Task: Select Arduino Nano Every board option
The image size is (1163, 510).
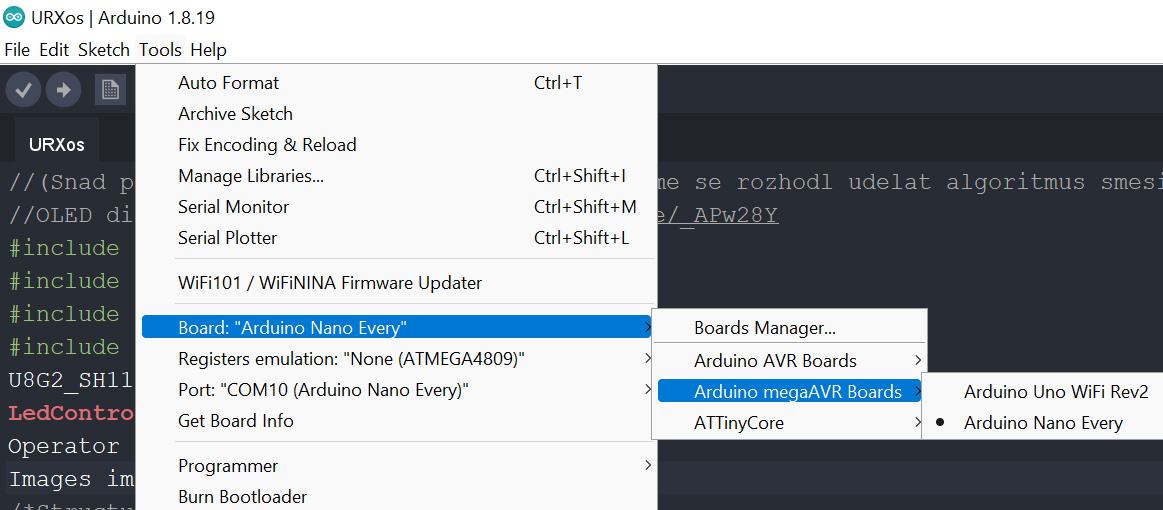Action: (x=1042, y=423)
